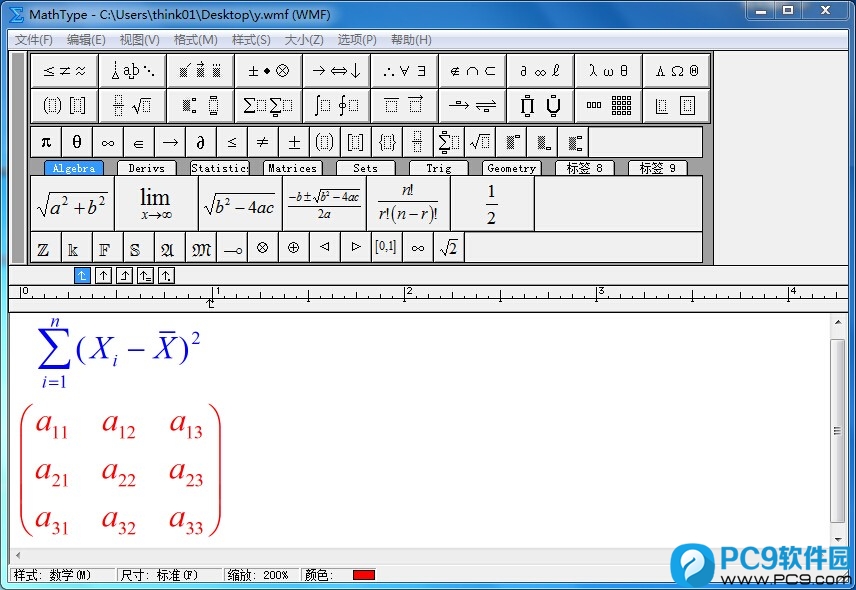Insert partial derivative symbol from small bar
The height and width of the screenshot is (590, 856).
201,142
